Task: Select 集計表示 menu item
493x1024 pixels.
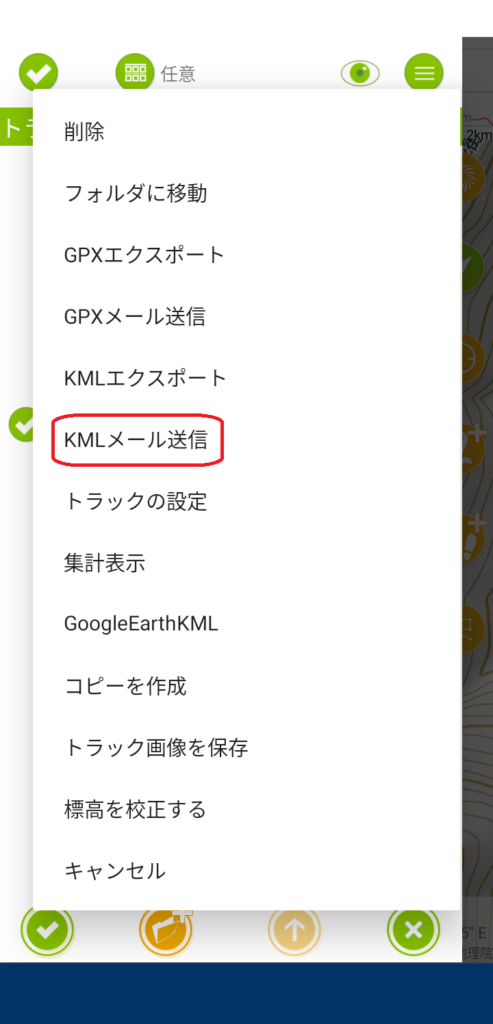Action: tap(247, 563)
